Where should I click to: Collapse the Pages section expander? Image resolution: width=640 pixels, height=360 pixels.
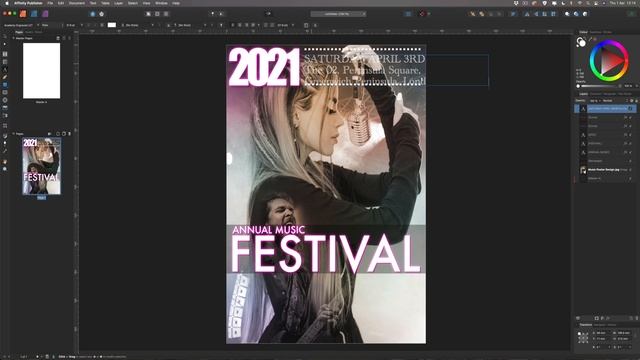(13, 133)
